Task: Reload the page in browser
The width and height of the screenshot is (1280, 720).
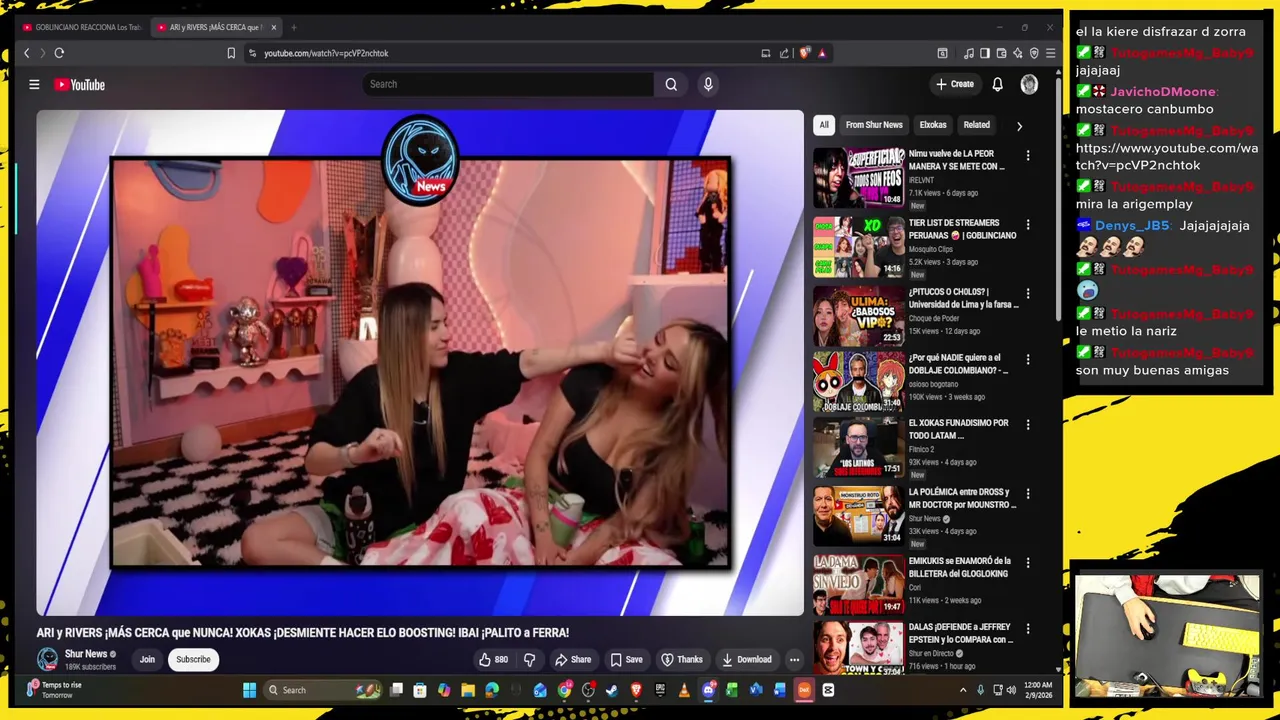Action: 59,53
